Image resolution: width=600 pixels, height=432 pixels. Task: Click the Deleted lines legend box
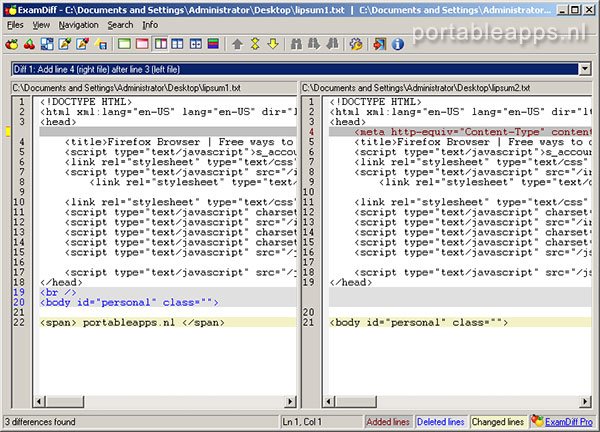[x=440, y=422]
